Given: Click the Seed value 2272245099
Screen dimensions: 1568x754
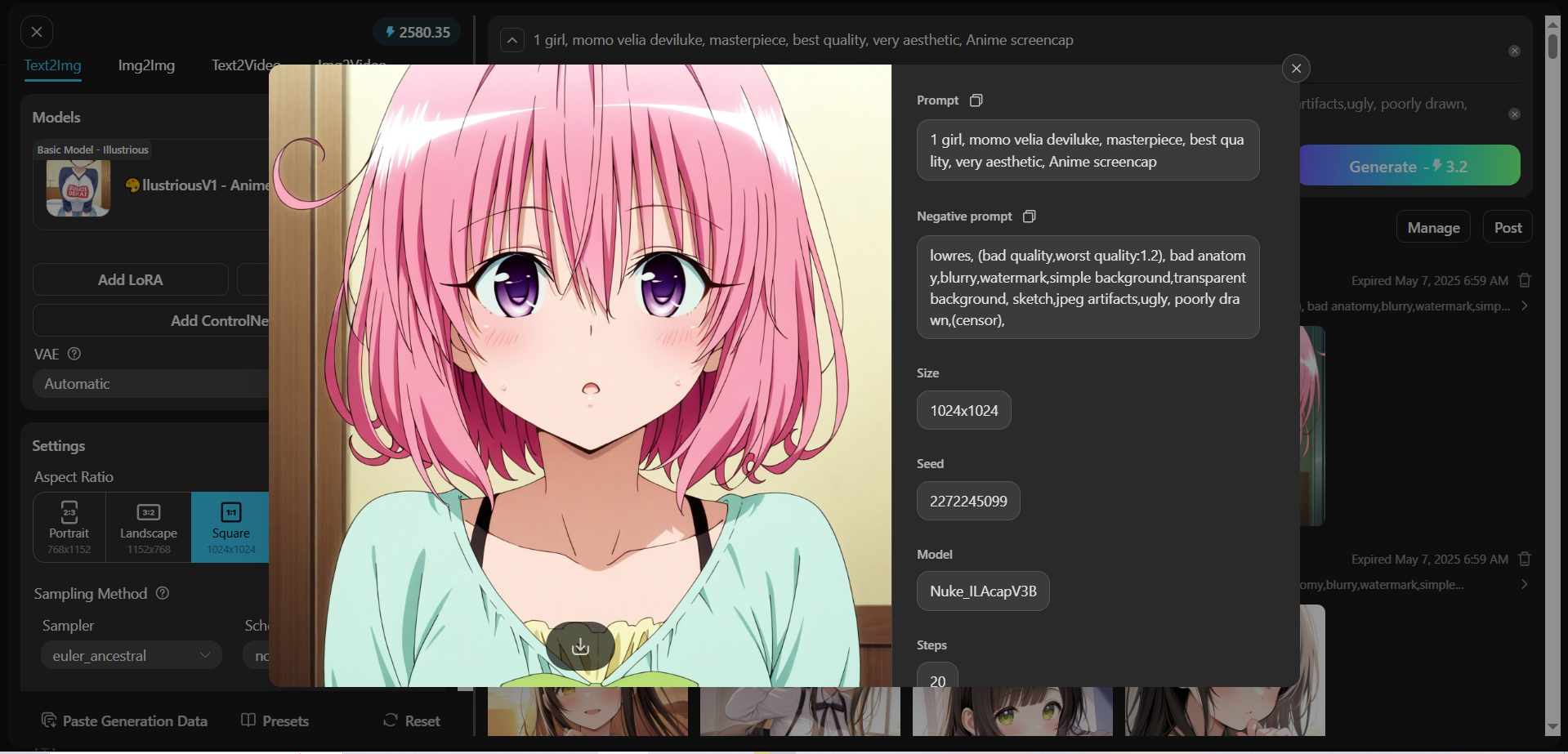Looking at the screenshot, I should pos(968,502).
